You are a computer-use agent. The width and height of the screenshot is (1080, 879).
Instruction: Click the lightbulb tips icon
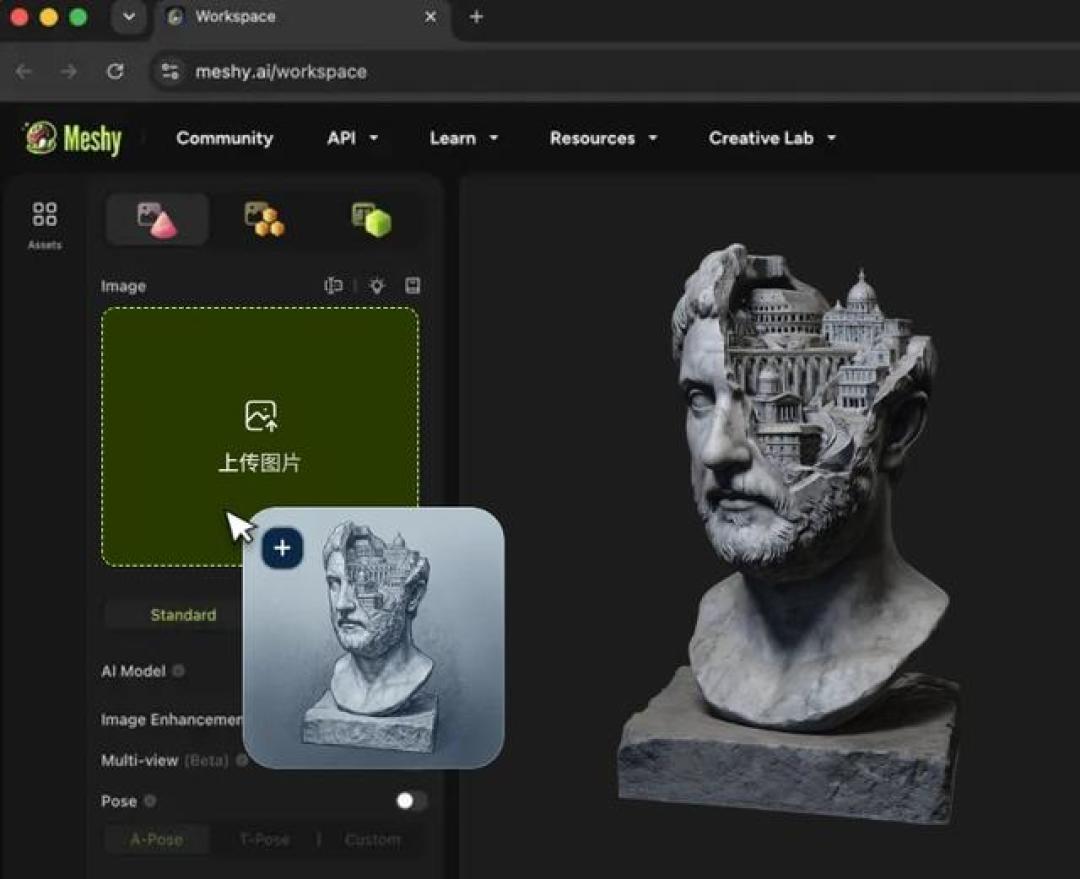[x=377, y=285]
